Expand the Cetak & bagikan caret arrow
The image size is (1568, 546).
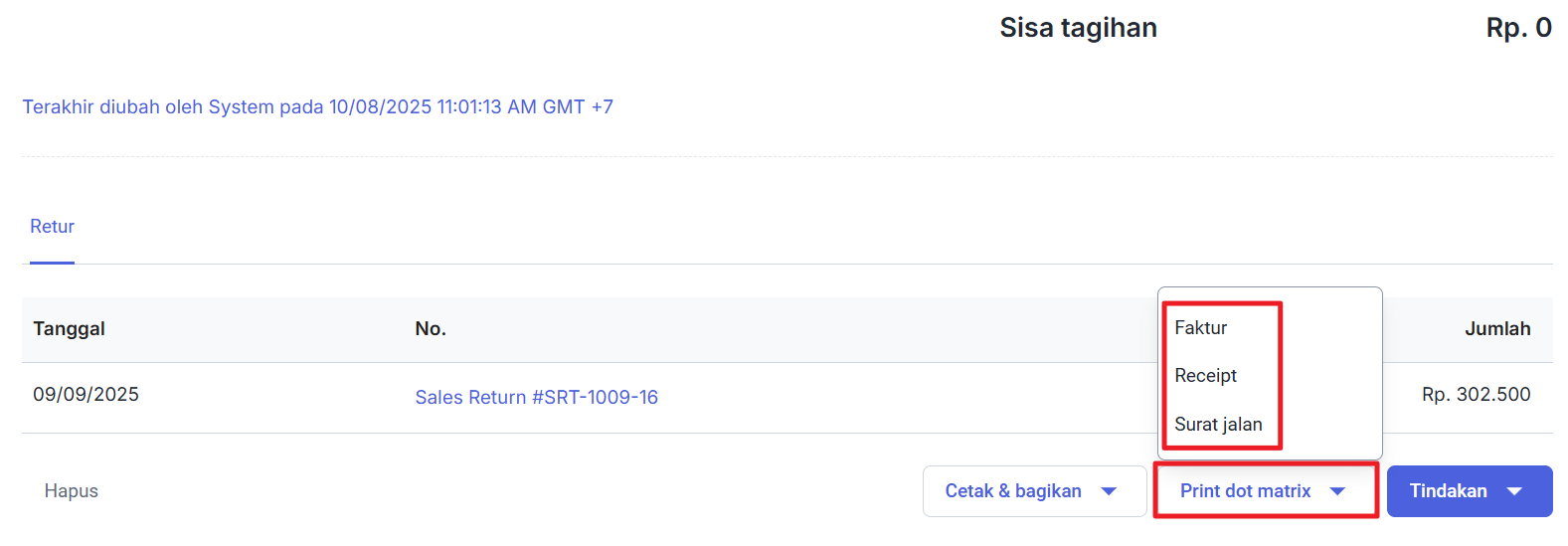(1110, 491)
